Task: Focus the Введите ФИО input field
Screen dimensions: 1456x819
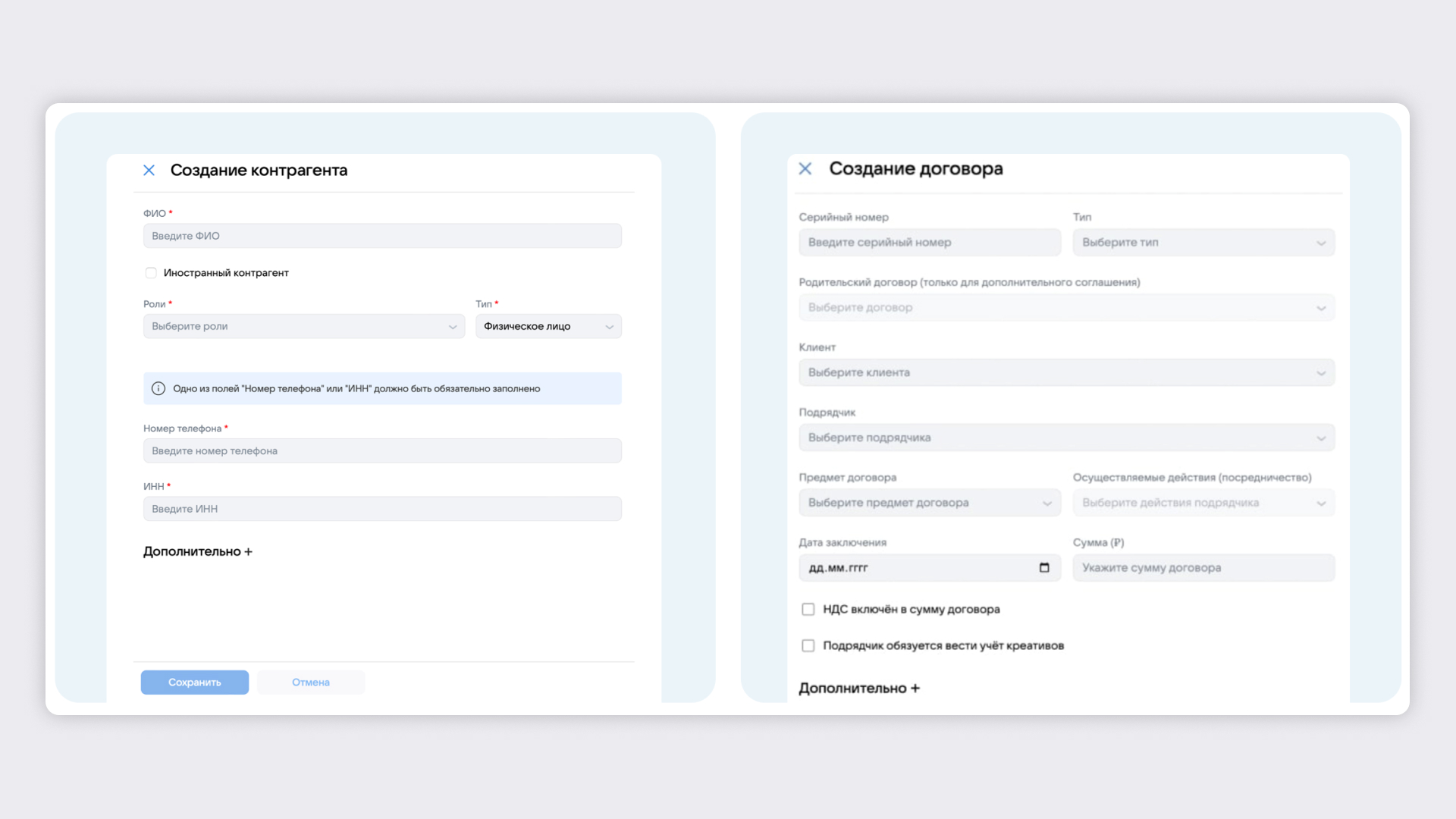Action: (x=382, y=237)
